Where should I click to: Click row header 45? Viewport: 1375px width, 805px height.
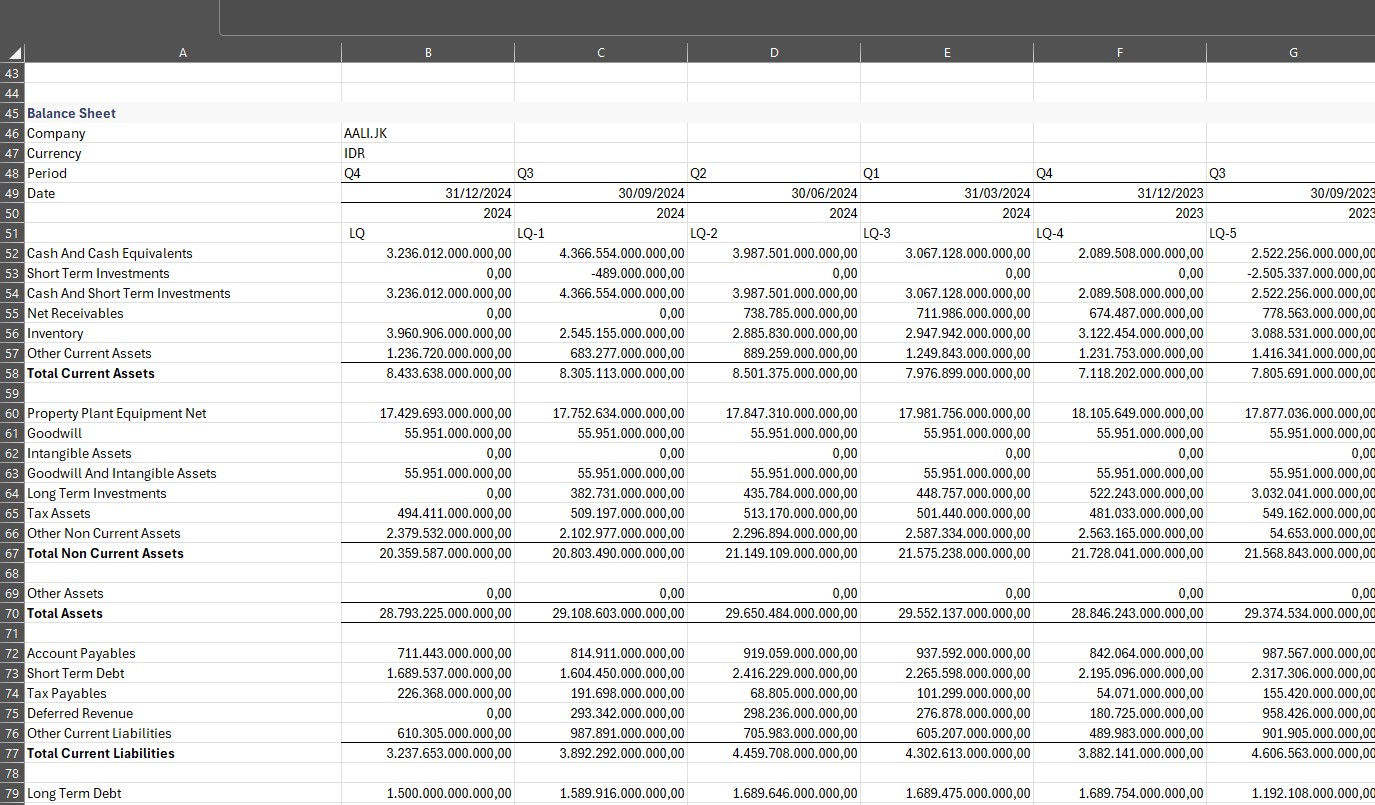click(x=12, y=113)
